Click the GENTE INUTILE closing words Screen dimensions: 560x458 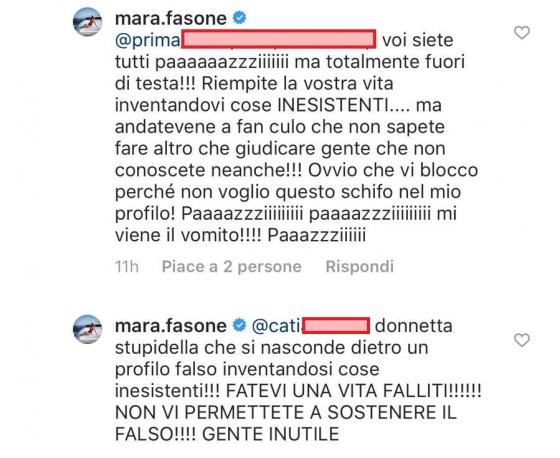coord(270,434)
